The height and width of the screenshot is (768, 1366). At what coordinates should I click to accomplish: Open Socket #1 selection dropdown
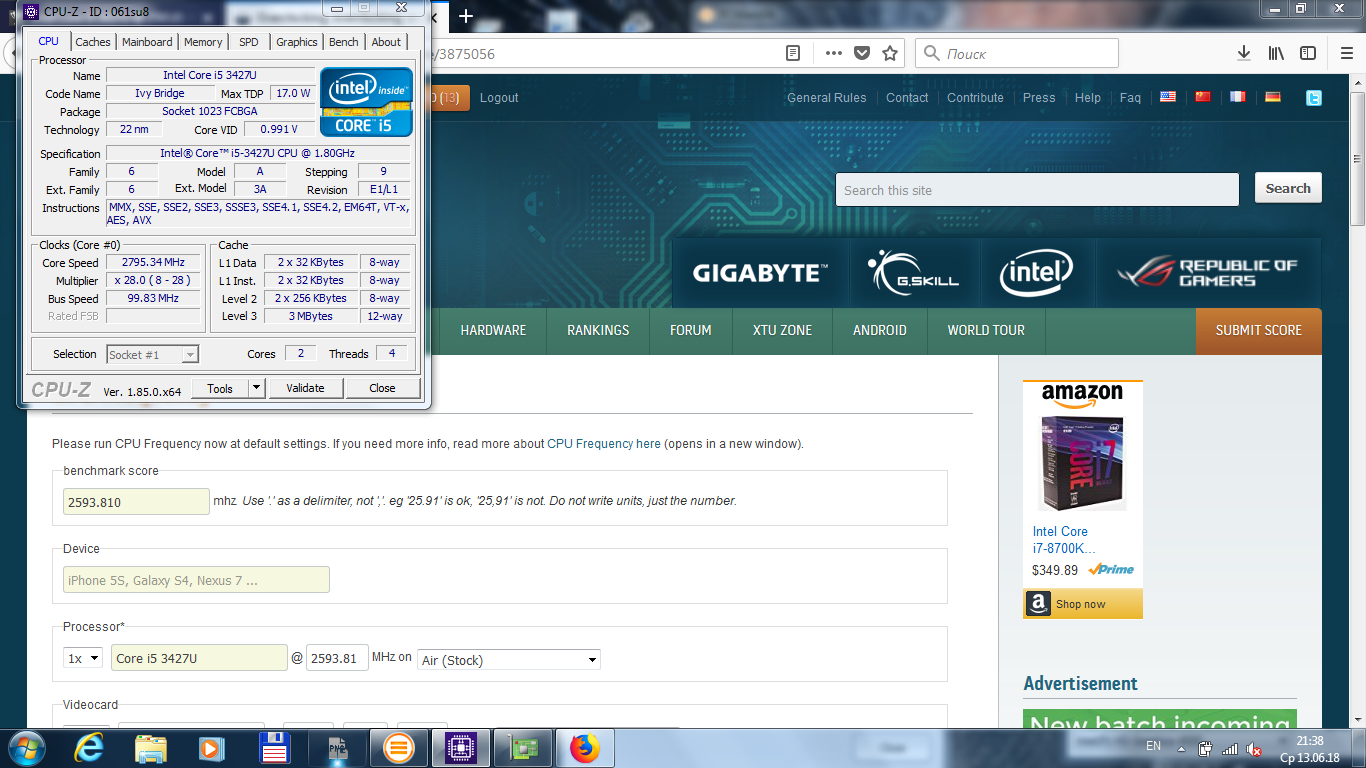click(x=152, y=354)
